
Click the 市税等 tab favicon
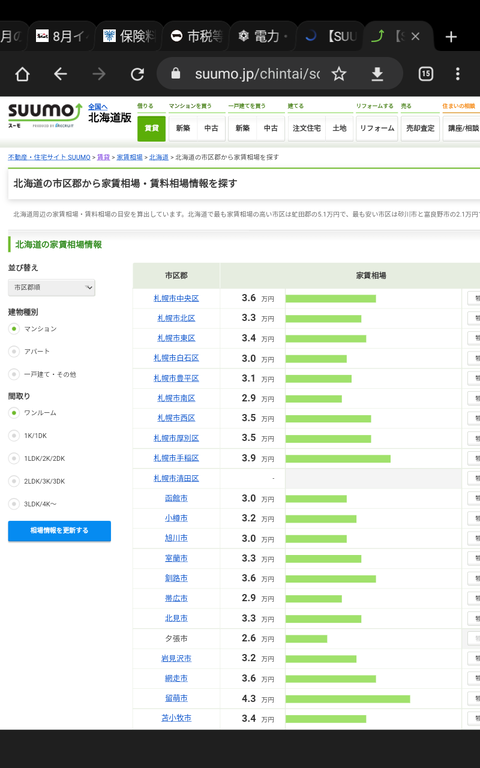pyautogui.click(x=176, y=36)
